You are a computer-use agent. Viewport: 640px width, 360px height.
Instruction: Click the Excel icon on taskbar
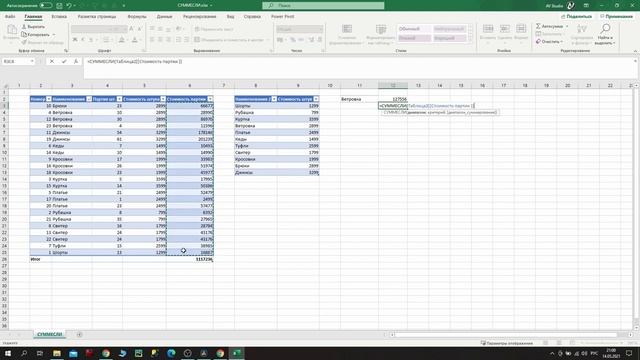[237, 353]
